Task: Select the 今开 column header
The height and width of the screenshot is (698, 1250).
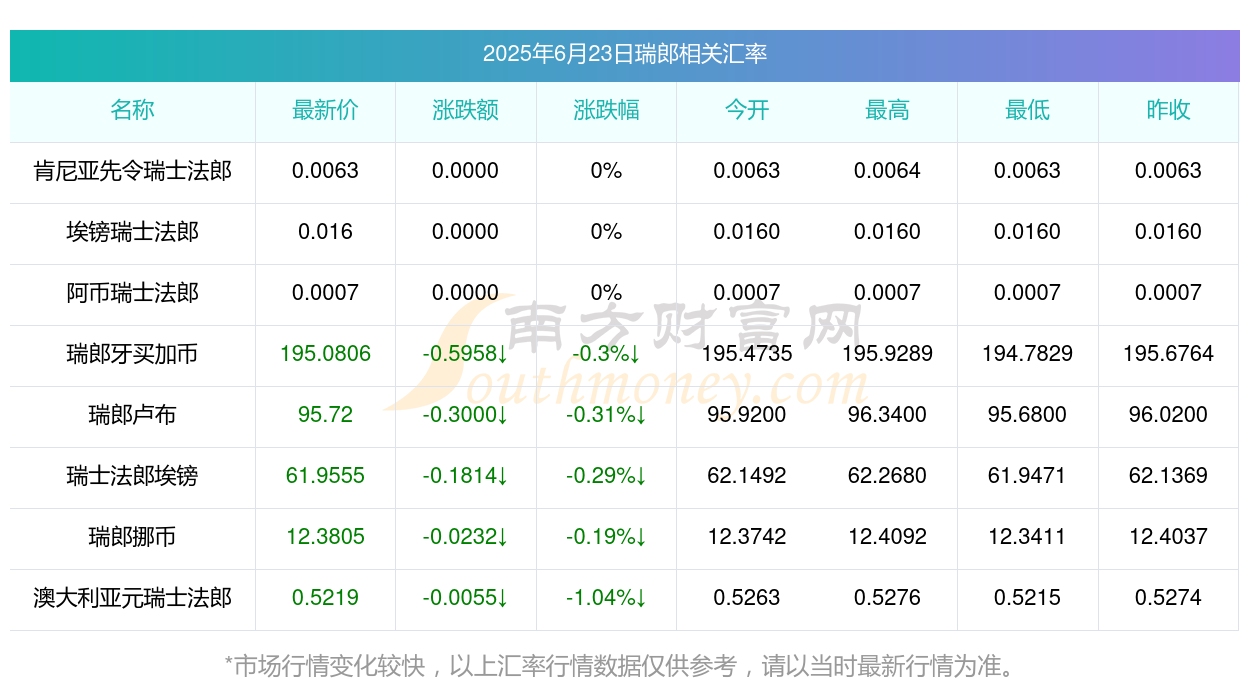Action: 747,110
